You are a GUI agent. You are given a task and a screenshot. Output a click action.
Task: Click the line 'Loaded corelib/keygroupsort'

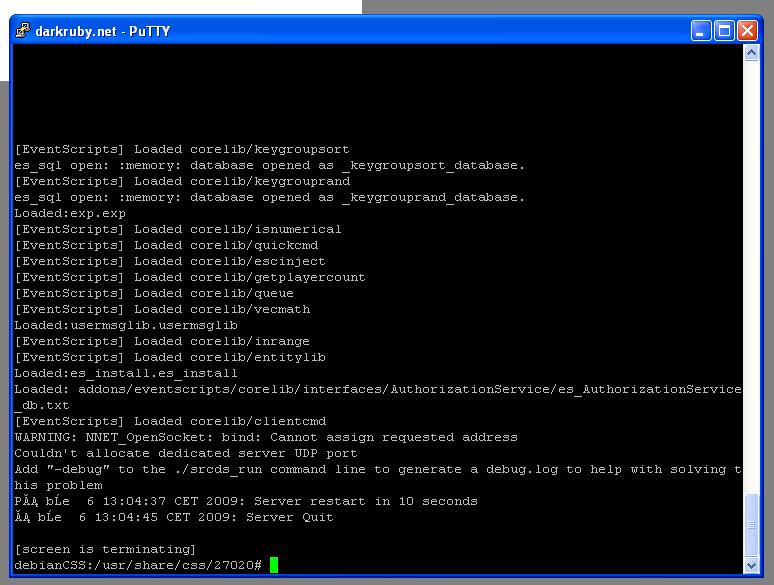(182, 149)
